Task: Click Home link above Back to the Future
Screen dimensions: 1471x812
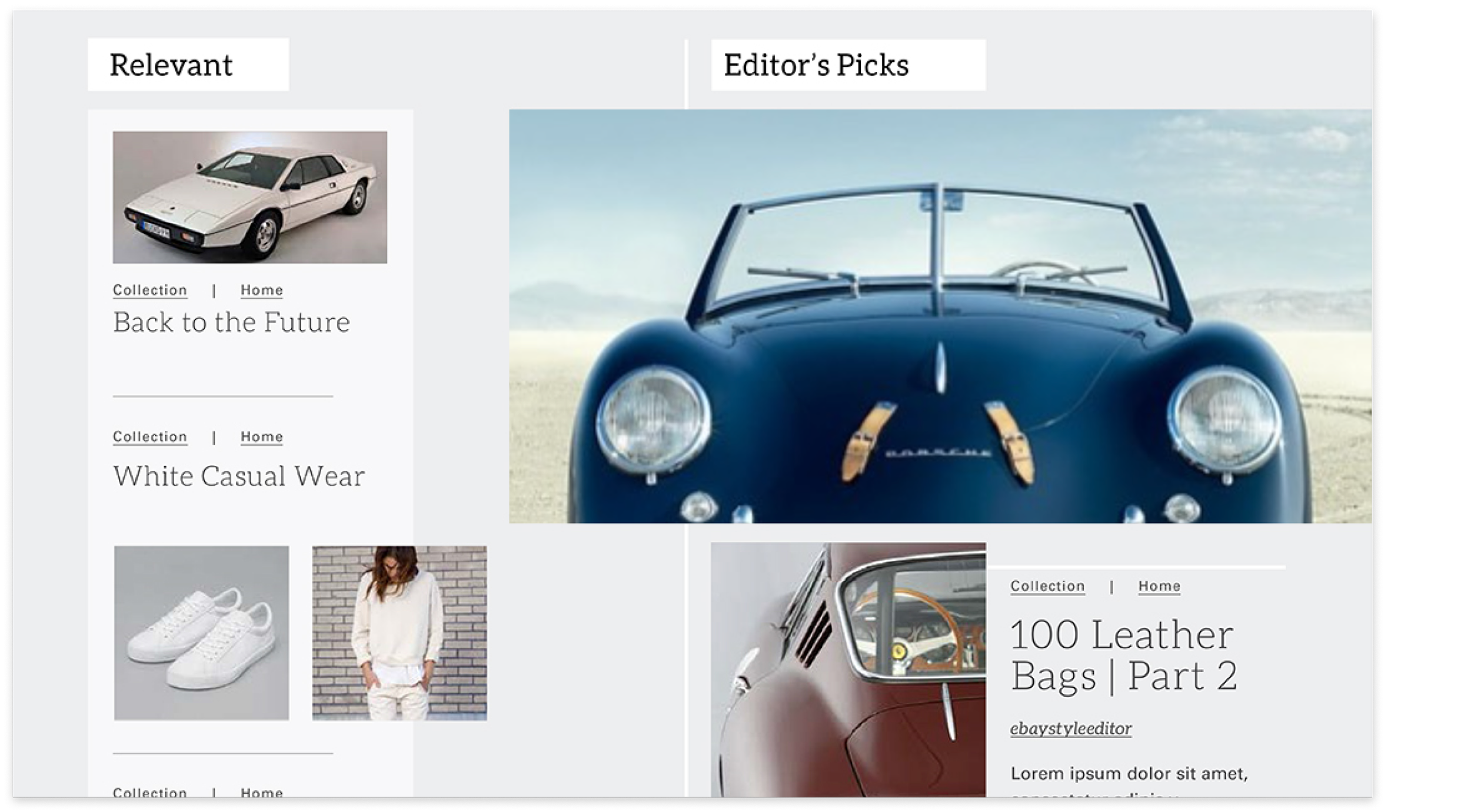Action: (262, 290)
